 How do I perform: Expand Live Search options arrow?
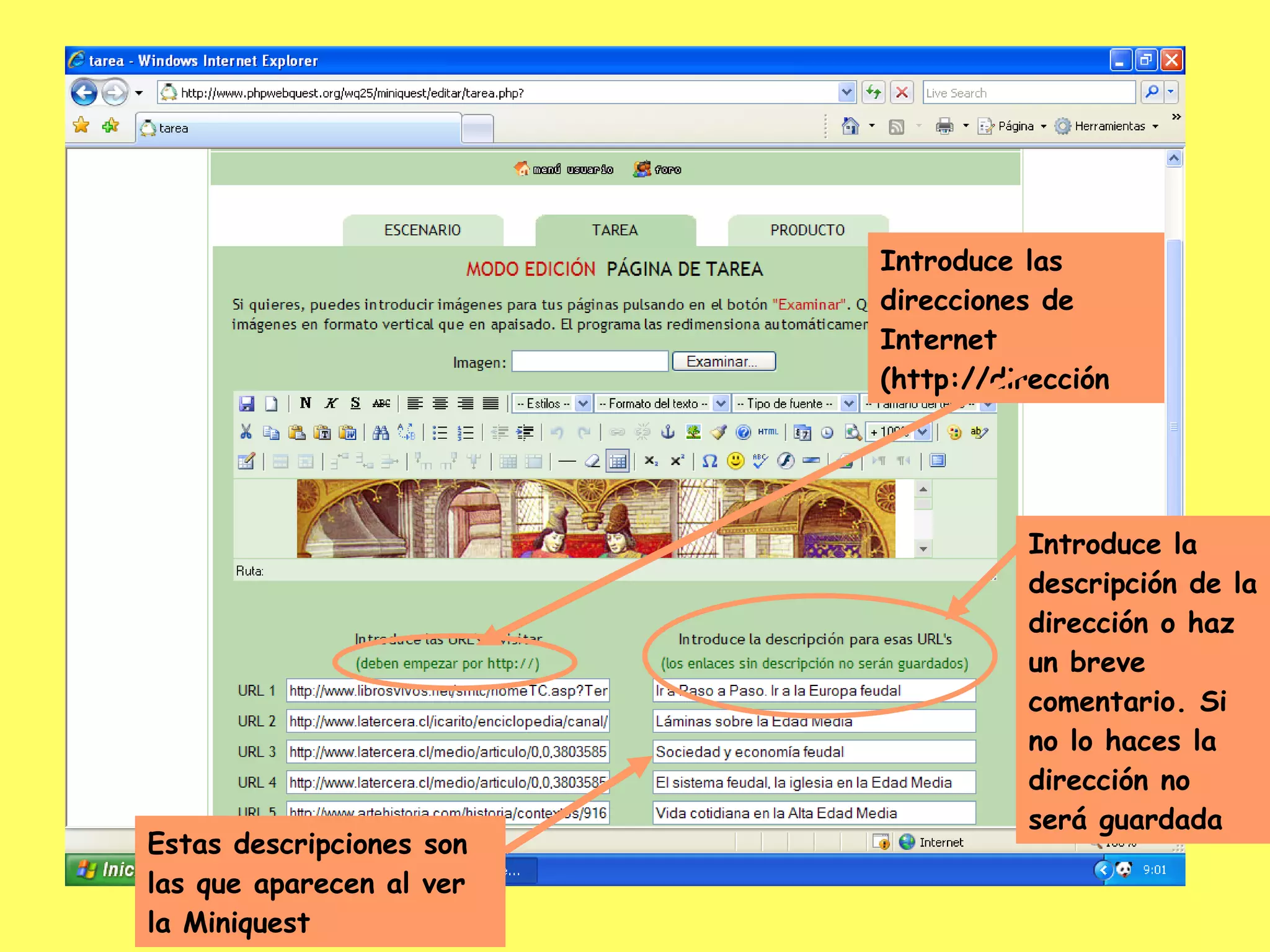pos(1171,92)
